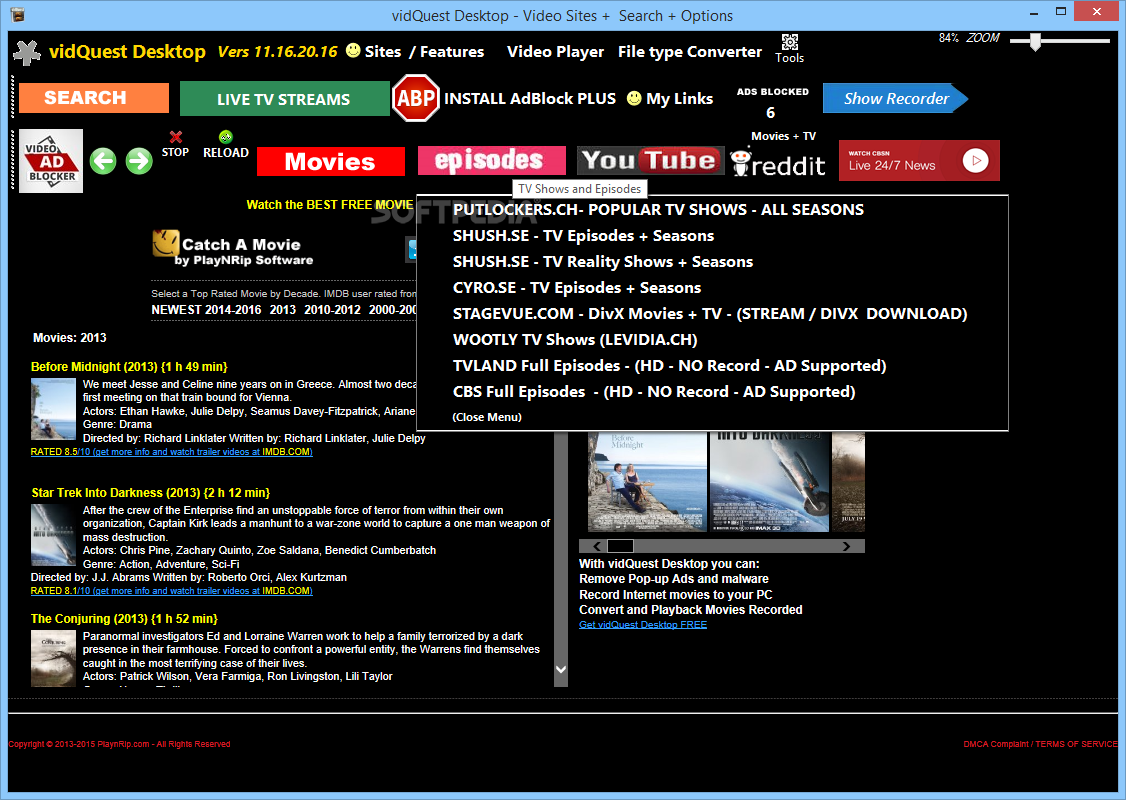
Task: Select WOOTLY TV Shows (LEVIDIA.CH) entry
Action: [x=574, y=340]
